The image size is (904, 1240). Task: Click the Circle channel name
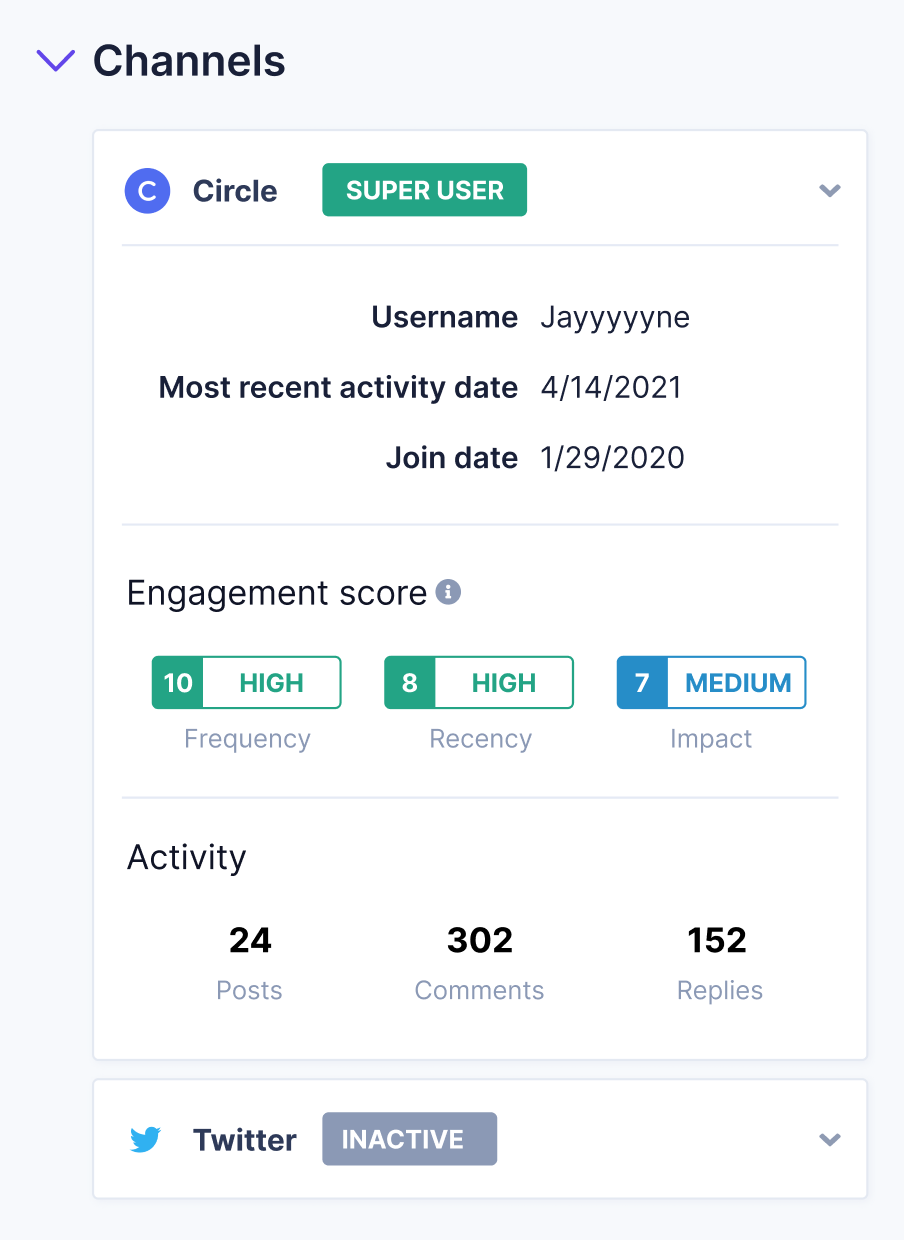235,191
